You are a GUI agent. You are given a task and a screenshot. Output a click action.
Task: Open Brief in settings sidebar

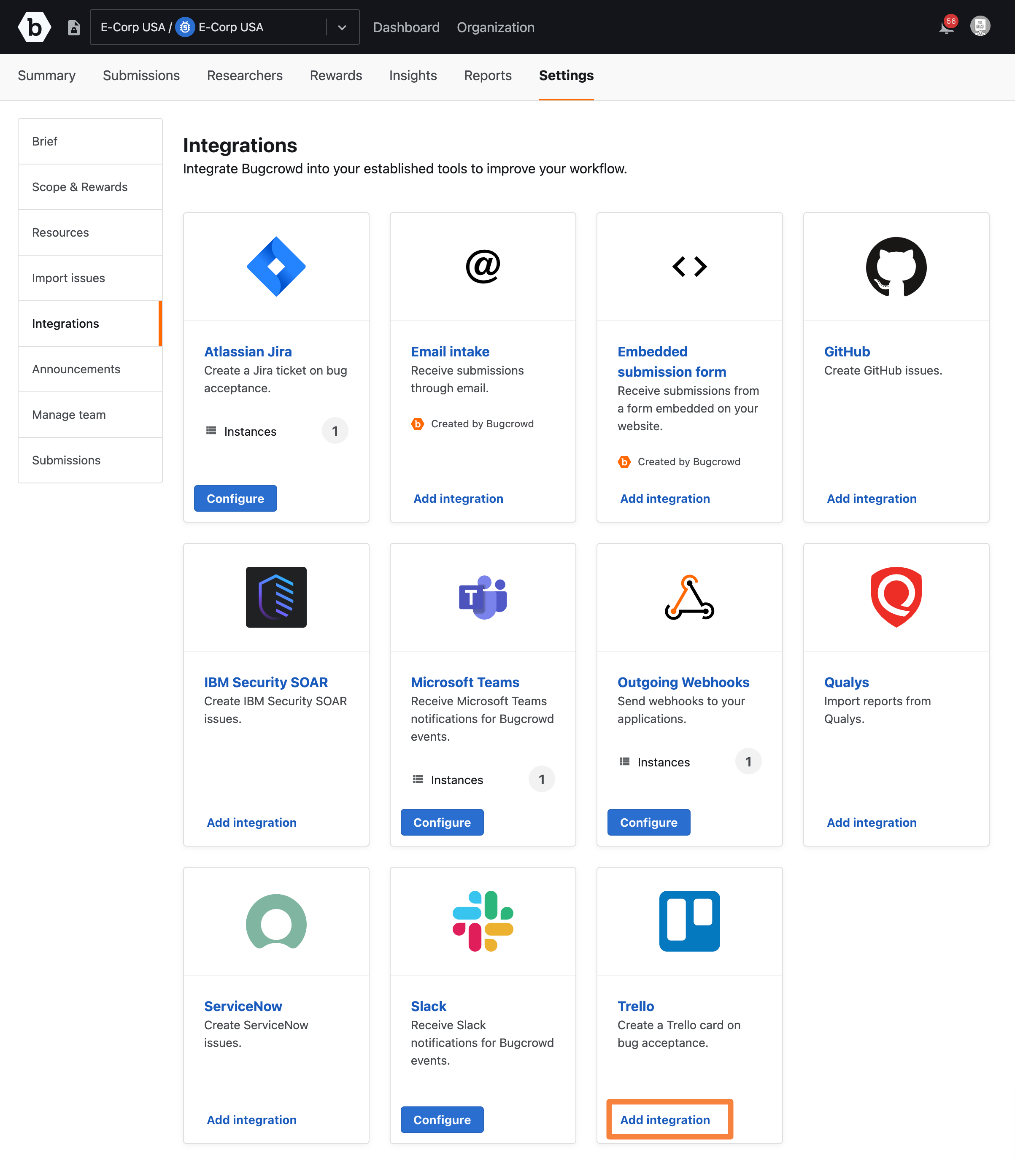[x=90, y=141]
